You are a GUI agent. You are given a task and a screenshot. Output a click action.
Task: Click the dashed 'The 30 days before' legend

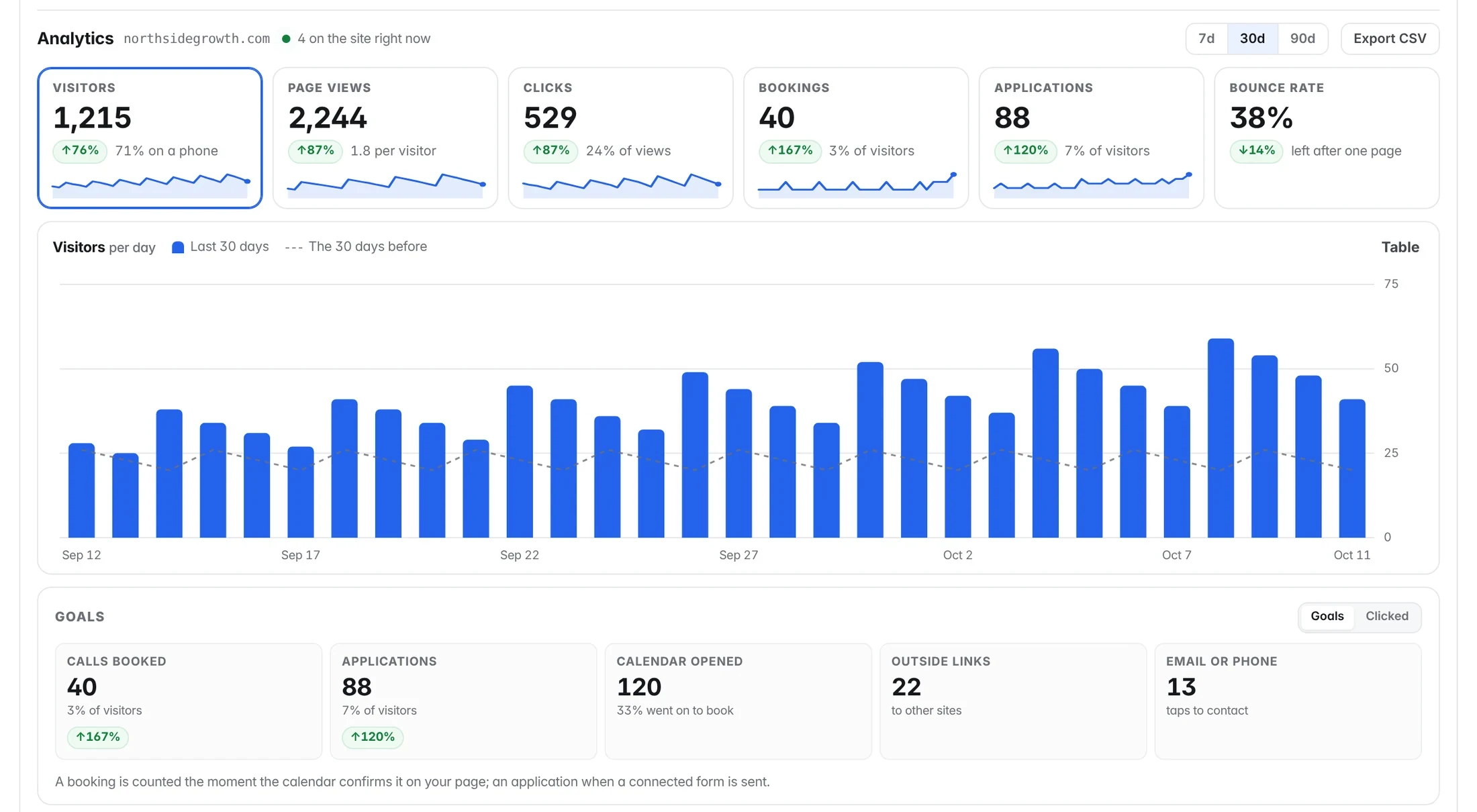point(356,246)
